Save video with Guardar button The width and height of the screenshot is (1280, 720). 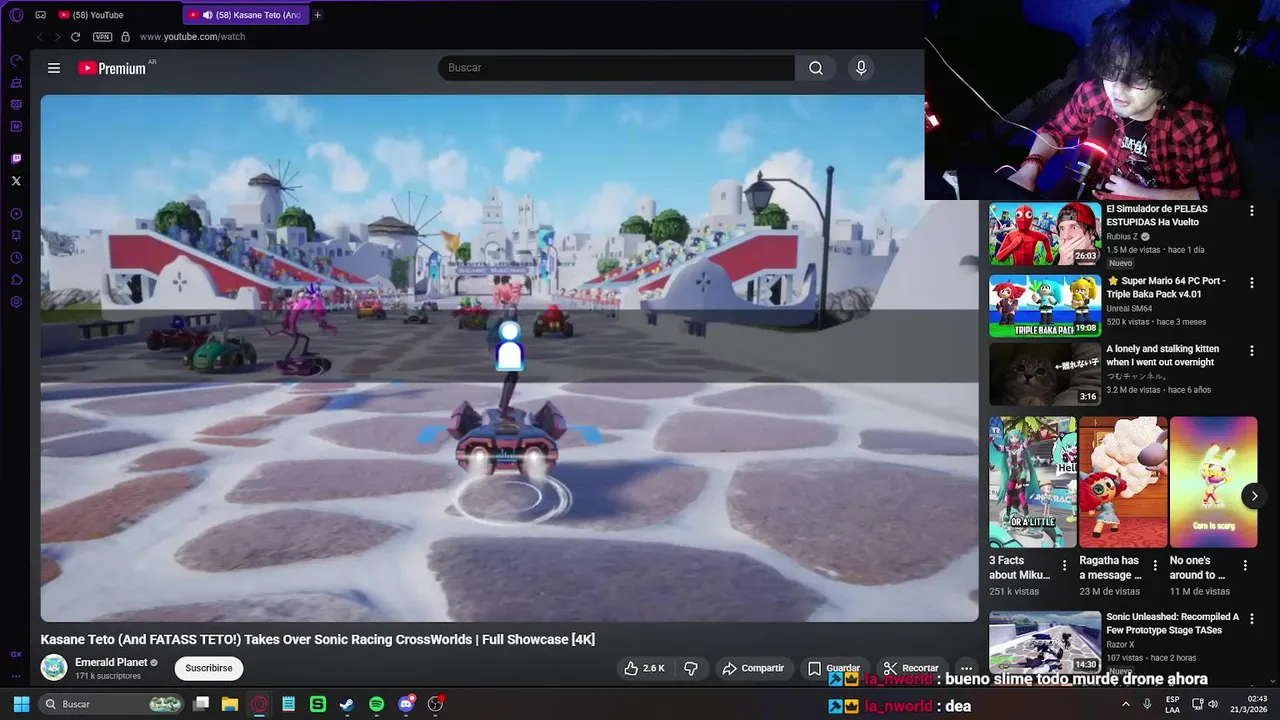(834, 668)
